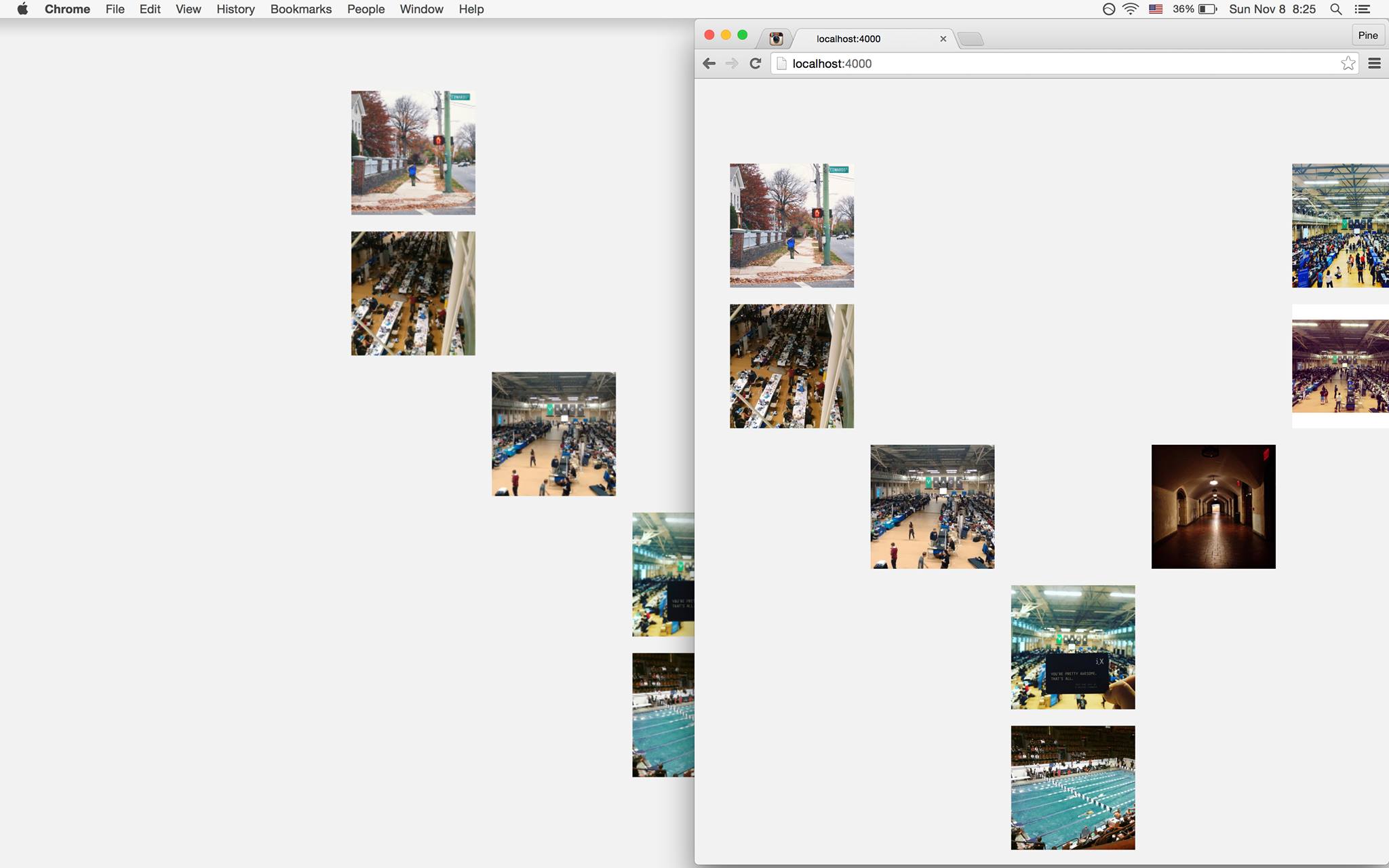The image size is (1389, 868).
Task: Open a new tab
Action: click(x=971, y=39)
